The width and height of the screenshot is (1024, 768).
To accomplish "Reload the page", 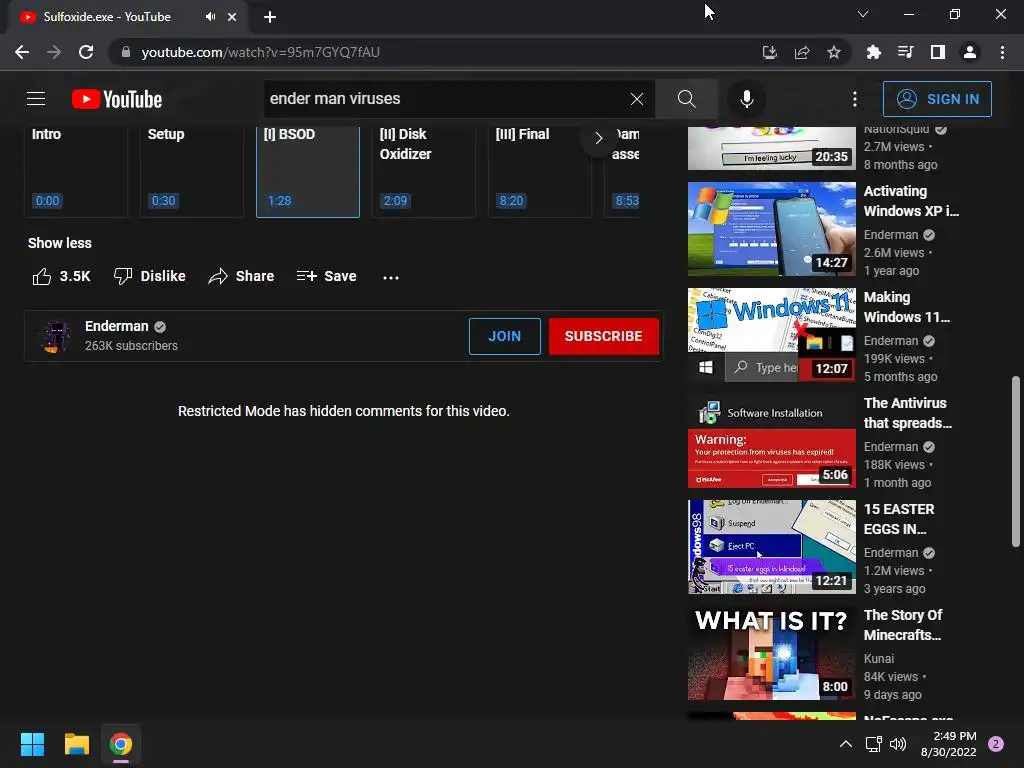I will pyautogui.click(x=86, y=52).
